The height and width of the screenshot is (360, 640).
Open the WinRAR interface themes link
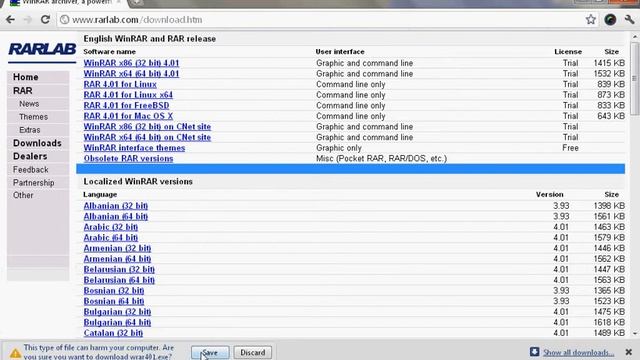click(x=134, y=148)
